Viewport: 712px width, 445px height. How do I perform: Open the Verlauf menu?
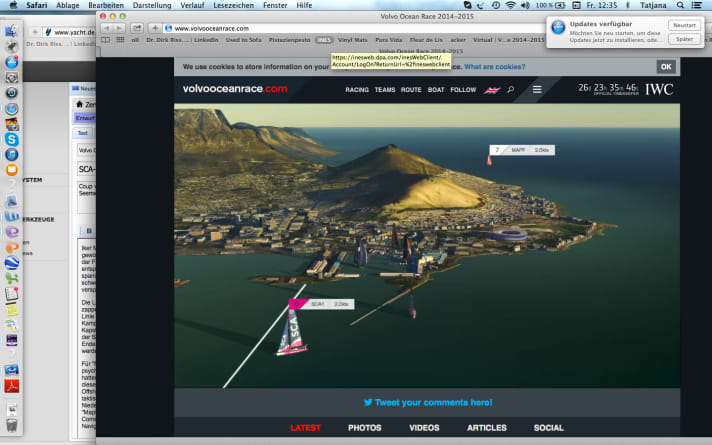coord(192,5)
